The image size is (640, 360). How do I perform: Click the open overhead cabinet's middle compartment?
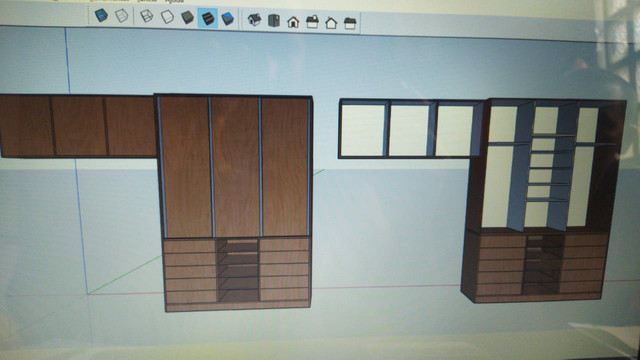409,130
